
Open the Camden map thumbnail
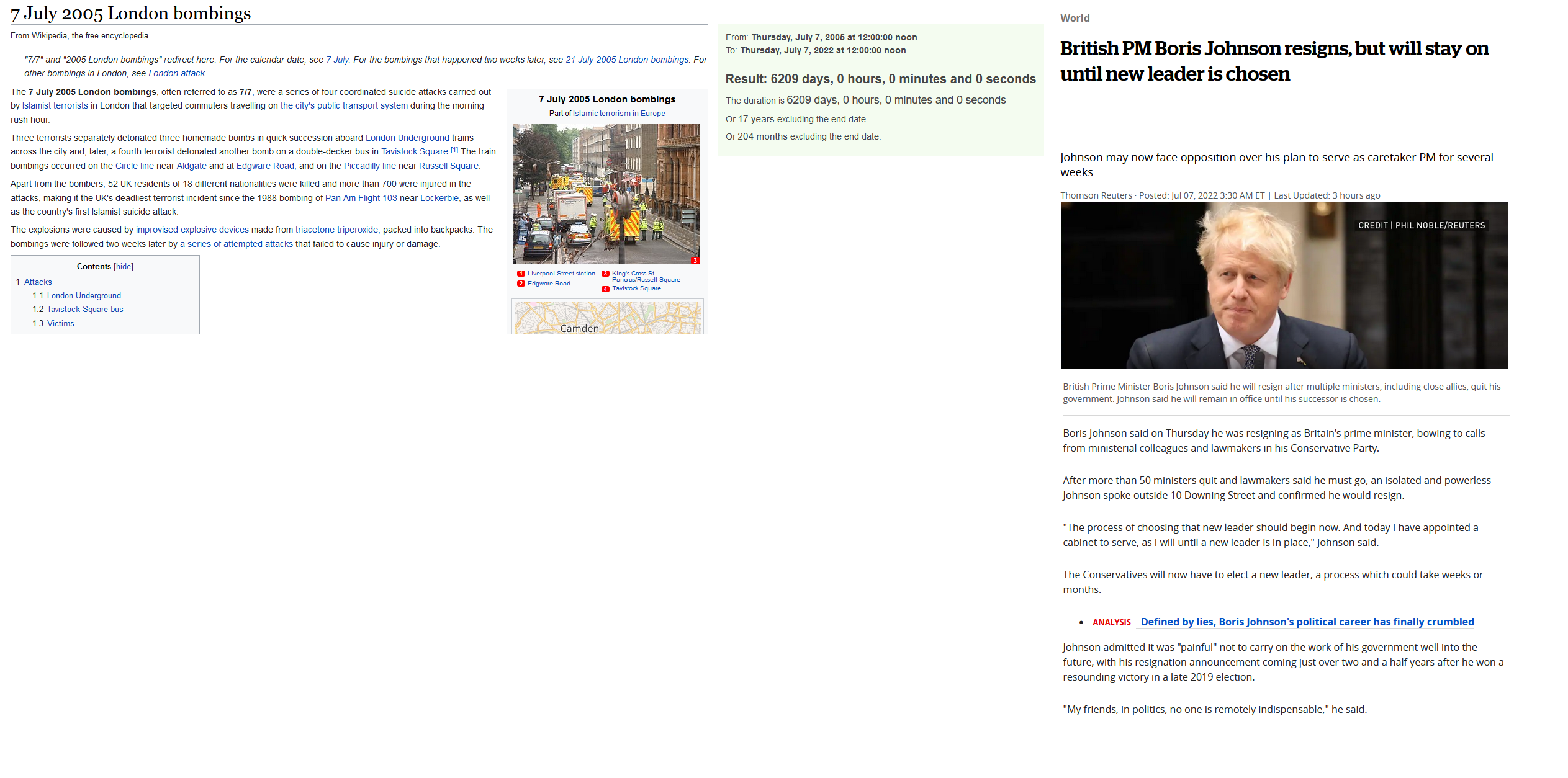pos(608,318)
